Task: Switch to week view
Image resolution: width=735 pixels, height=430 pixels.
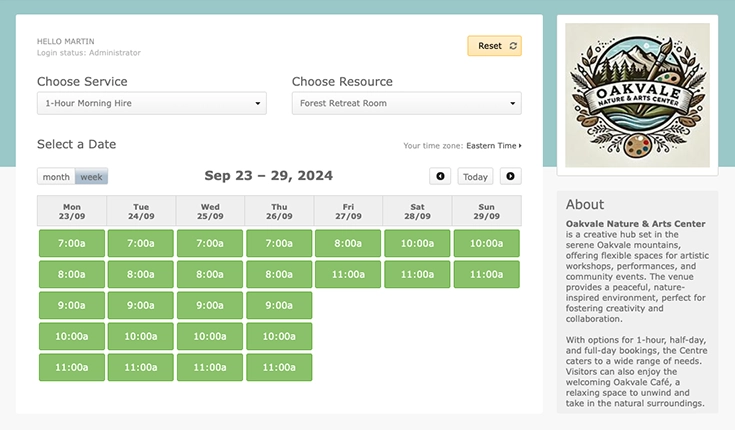Action: [x=92, y=177]
